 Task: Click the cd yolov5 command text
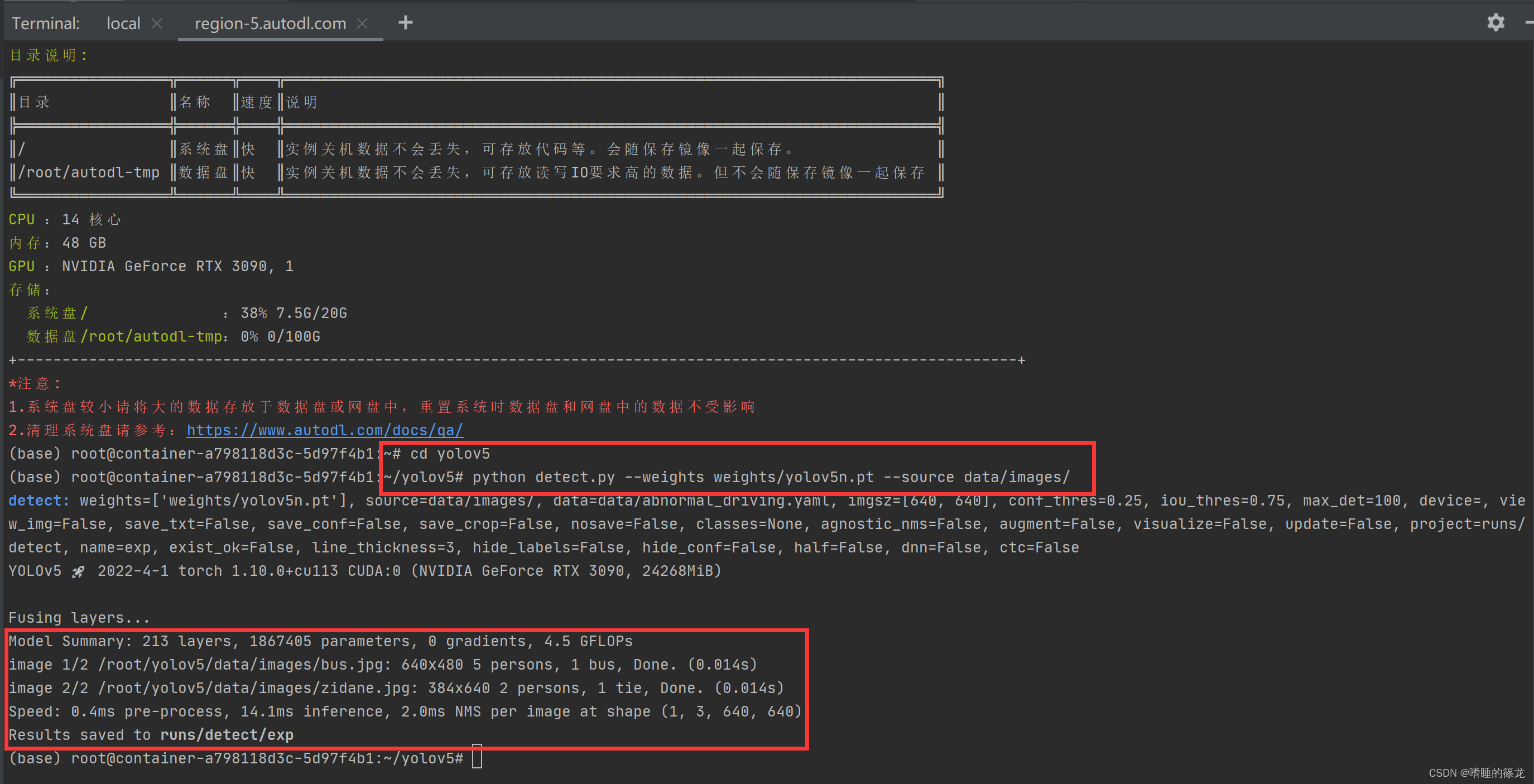click(x=450, y=454)
